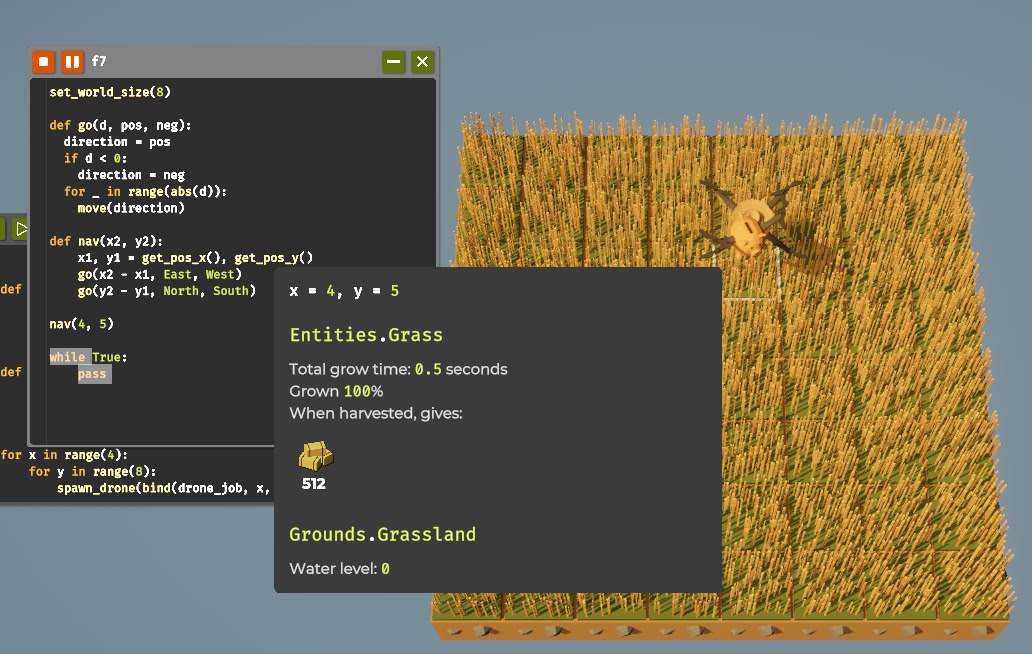Pause execution of the f7 script
This screenshot has width=1032, height=654.
coord(72,62)
